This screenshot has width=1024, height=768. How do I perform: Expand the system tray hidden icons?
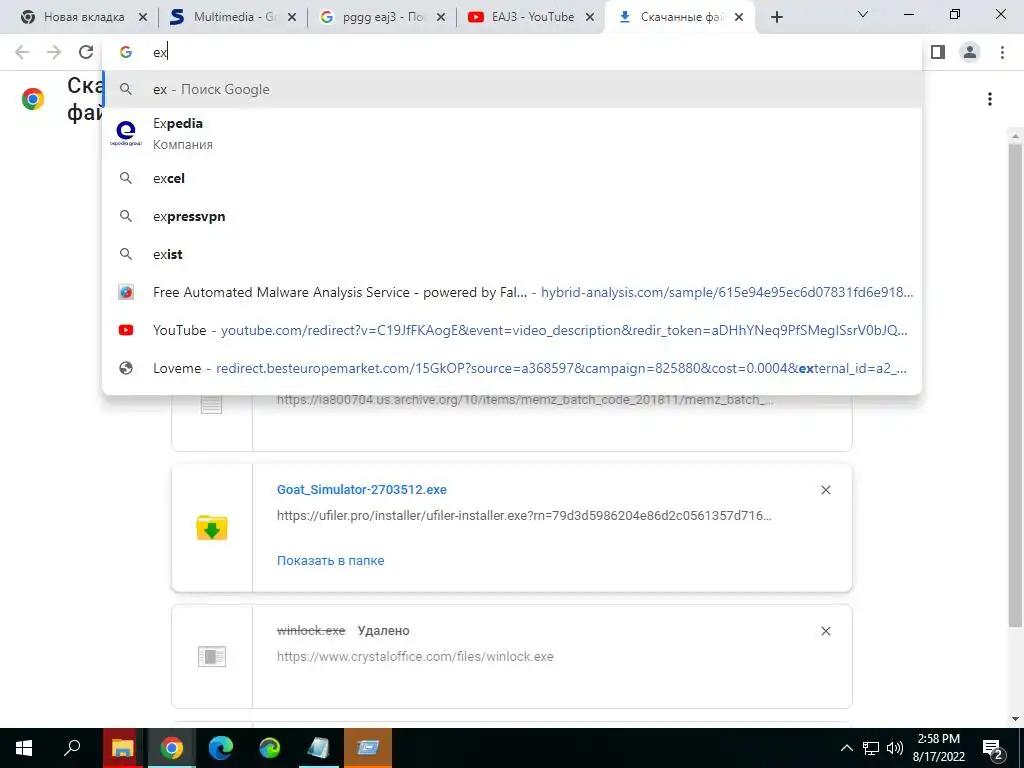pos(846,748)
